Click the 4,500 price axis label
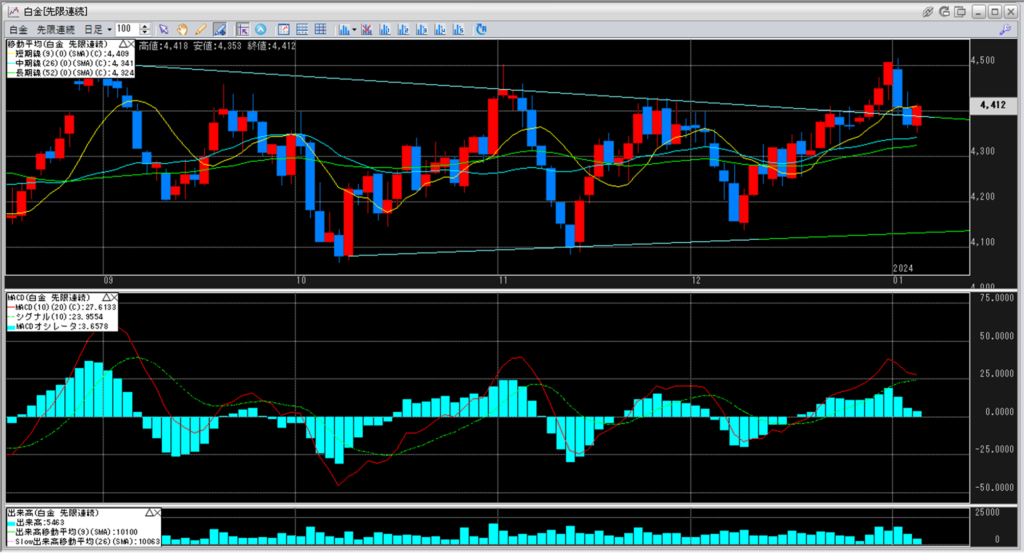The height and width of the screenshot is (553, 1024). coord(983,60)
